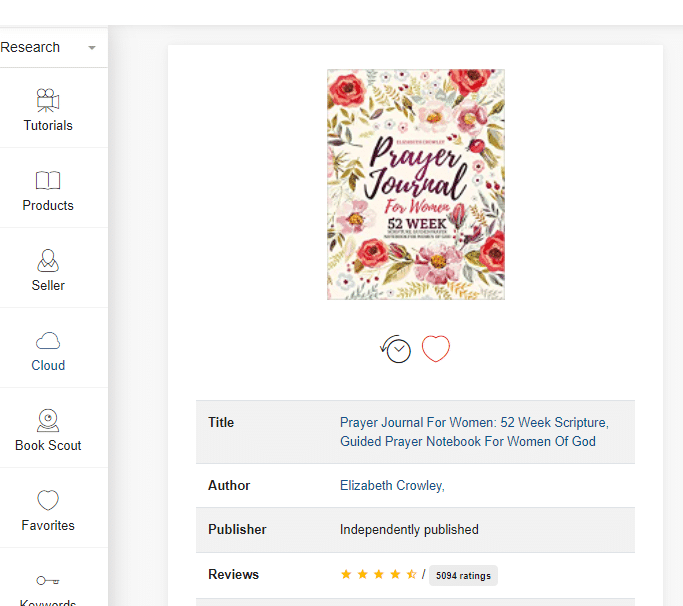The width and height of the screenshot is (683, 606).
Task: Open the Prayer Journal For Women title link
Action: pyautogui.click(x=474, y=432)
